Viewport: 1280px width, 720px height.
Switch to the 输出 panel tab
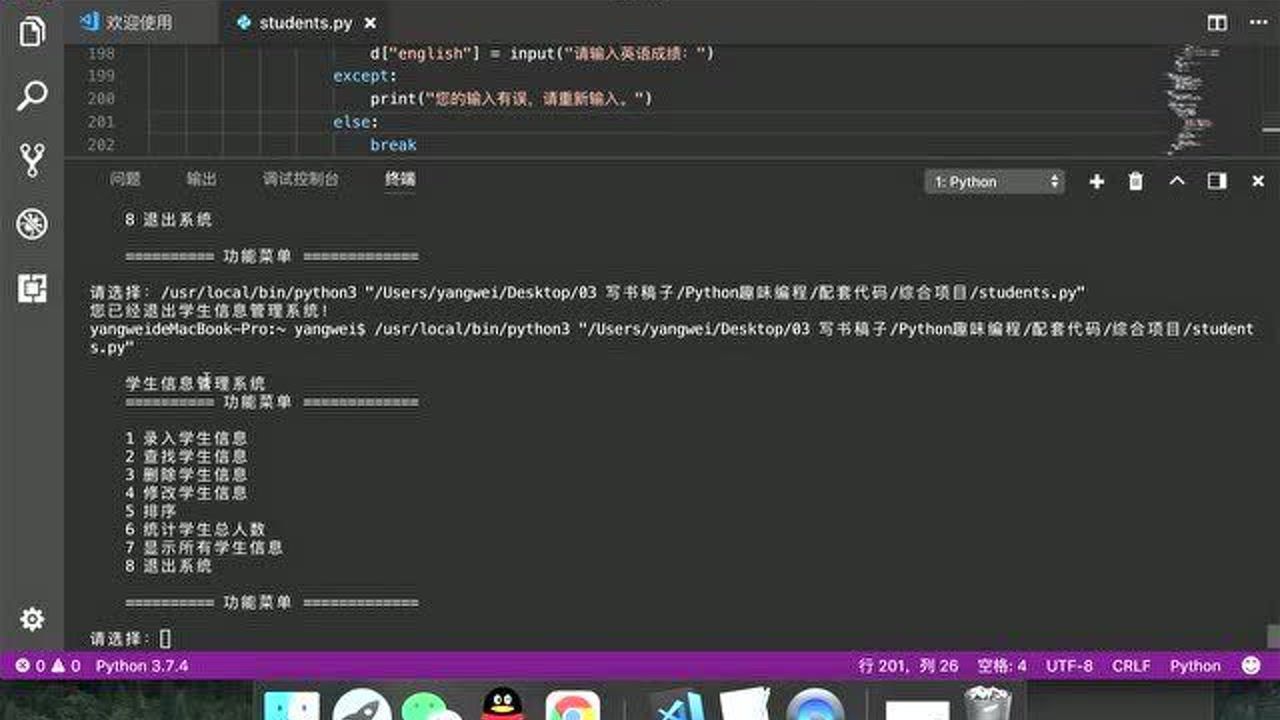point(201,180)
